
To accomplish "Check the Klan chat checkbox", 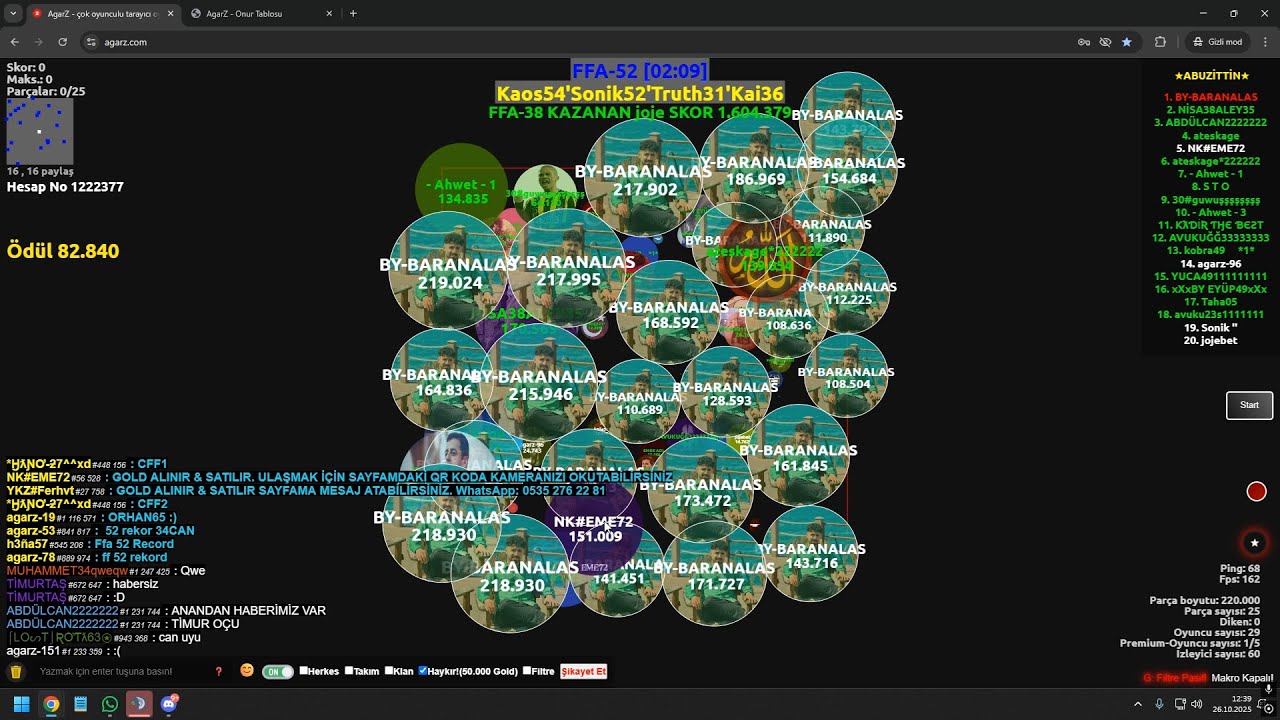I will tap(389, 671).
